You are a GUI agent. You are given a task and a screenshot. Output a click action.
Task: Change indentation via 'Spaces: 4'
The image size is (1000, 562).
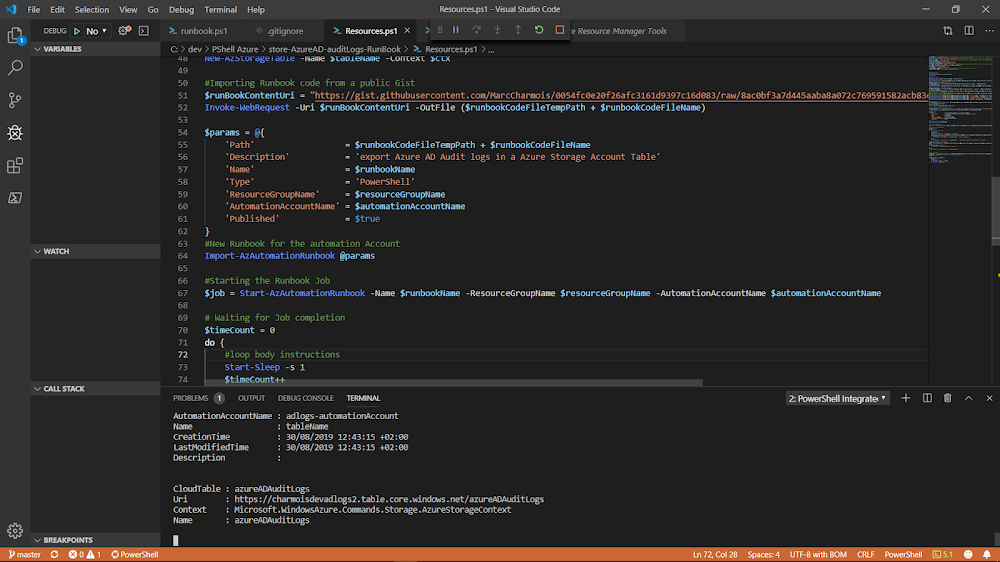pyautogui.click(x=763, y=554)
